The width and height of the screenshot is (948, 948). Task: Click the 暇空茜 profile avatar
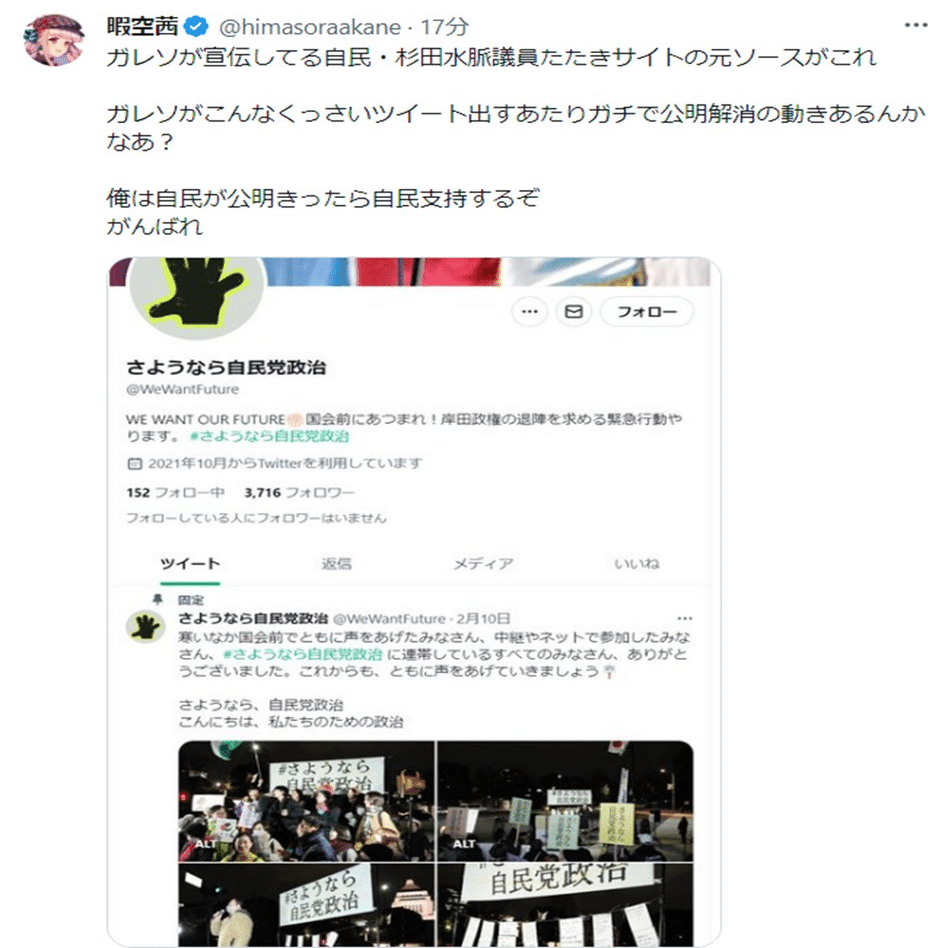click(54, 39)
